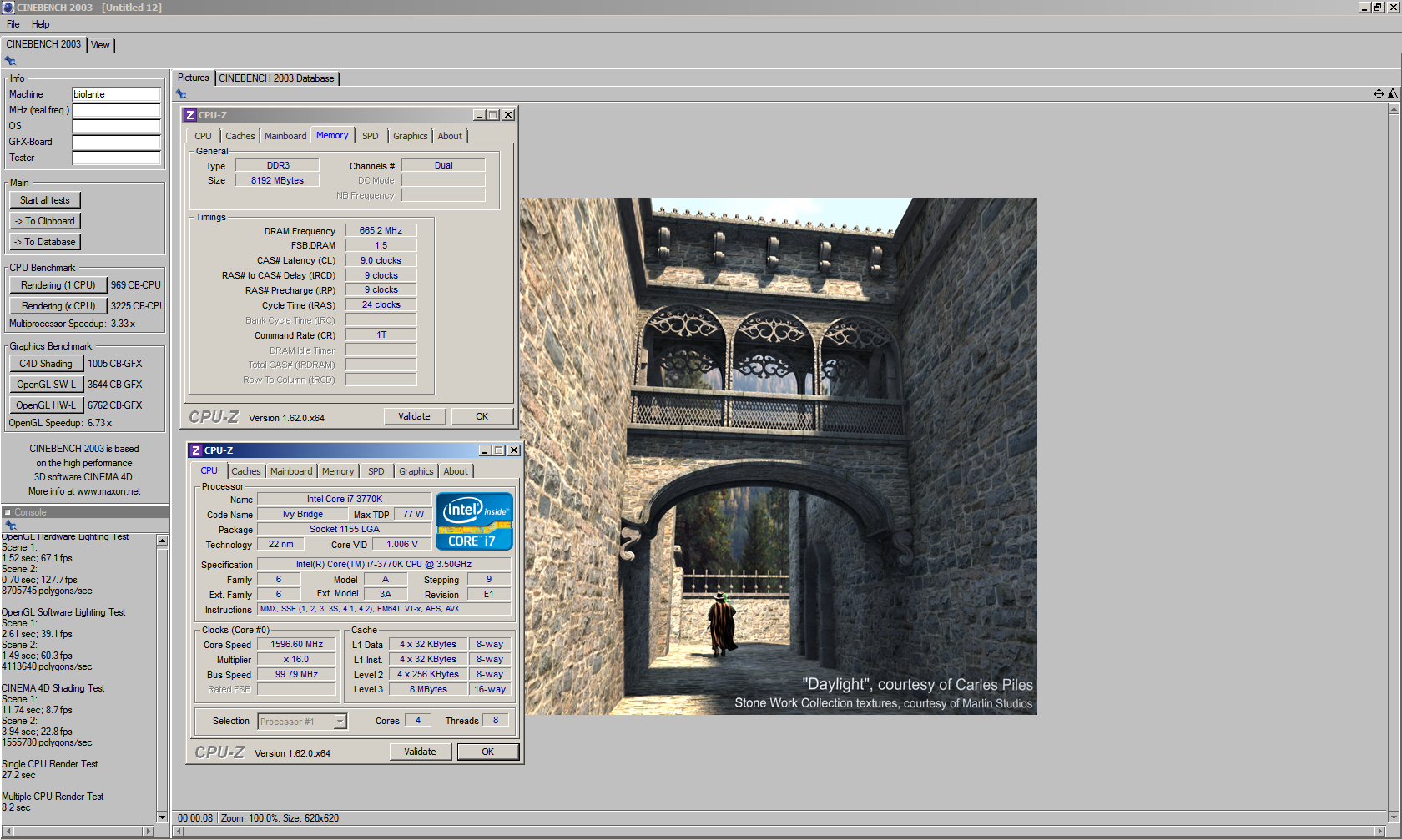Click the OS input field

click(x=116, y=126)
